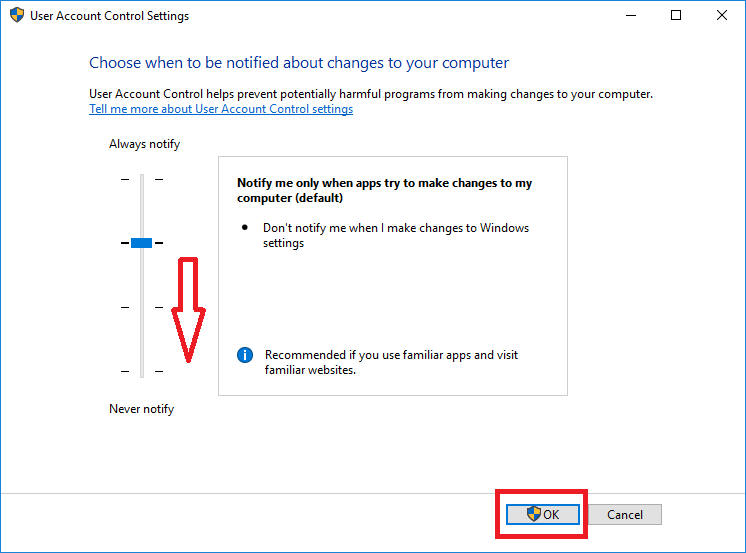Close the User Account Control Settings window
The image size is (746, 553).
[722, 16]
